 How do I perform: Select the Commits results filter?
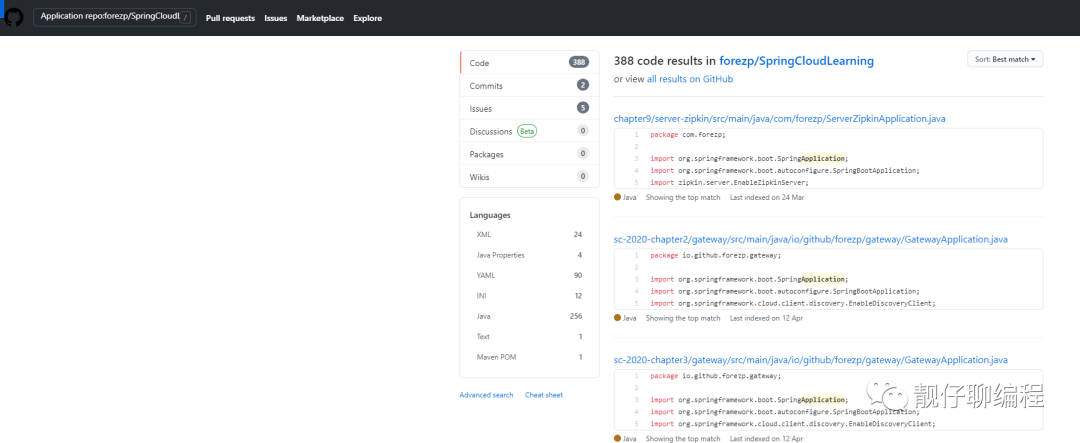[x=529, y=85]
